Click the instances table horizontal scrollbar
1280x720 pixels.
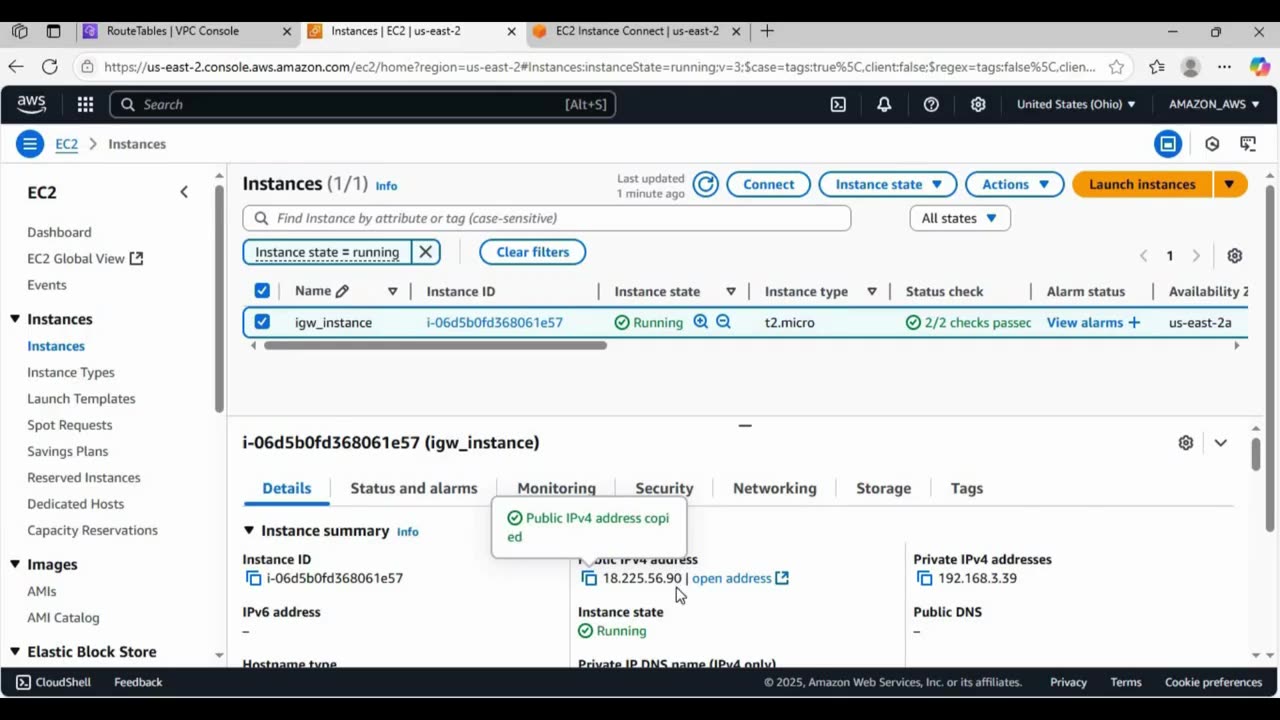(435, 346)
